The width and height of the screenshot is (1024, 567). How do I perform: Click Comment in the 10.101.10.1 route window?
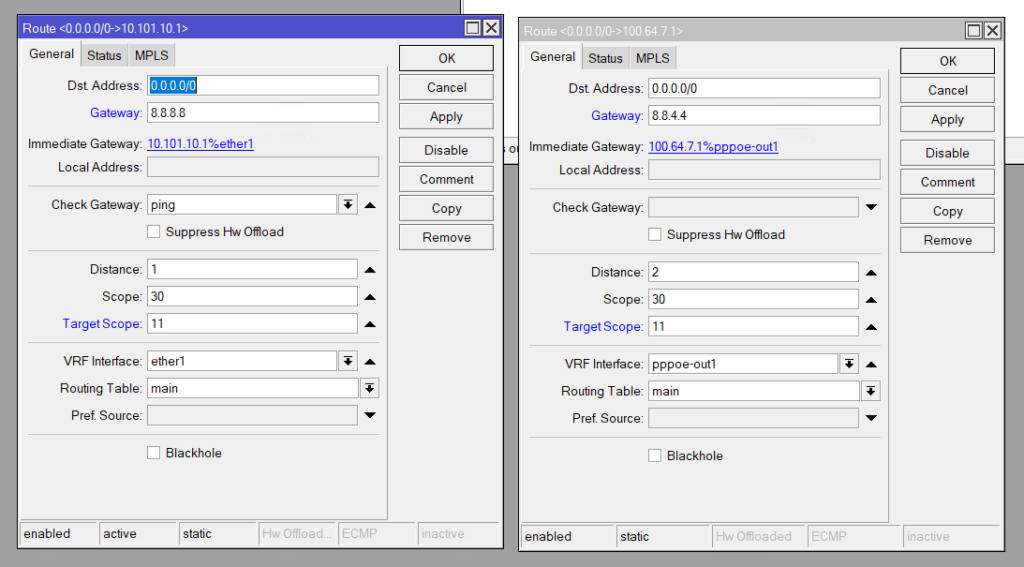pyautogui.click(x=446, y=179)
